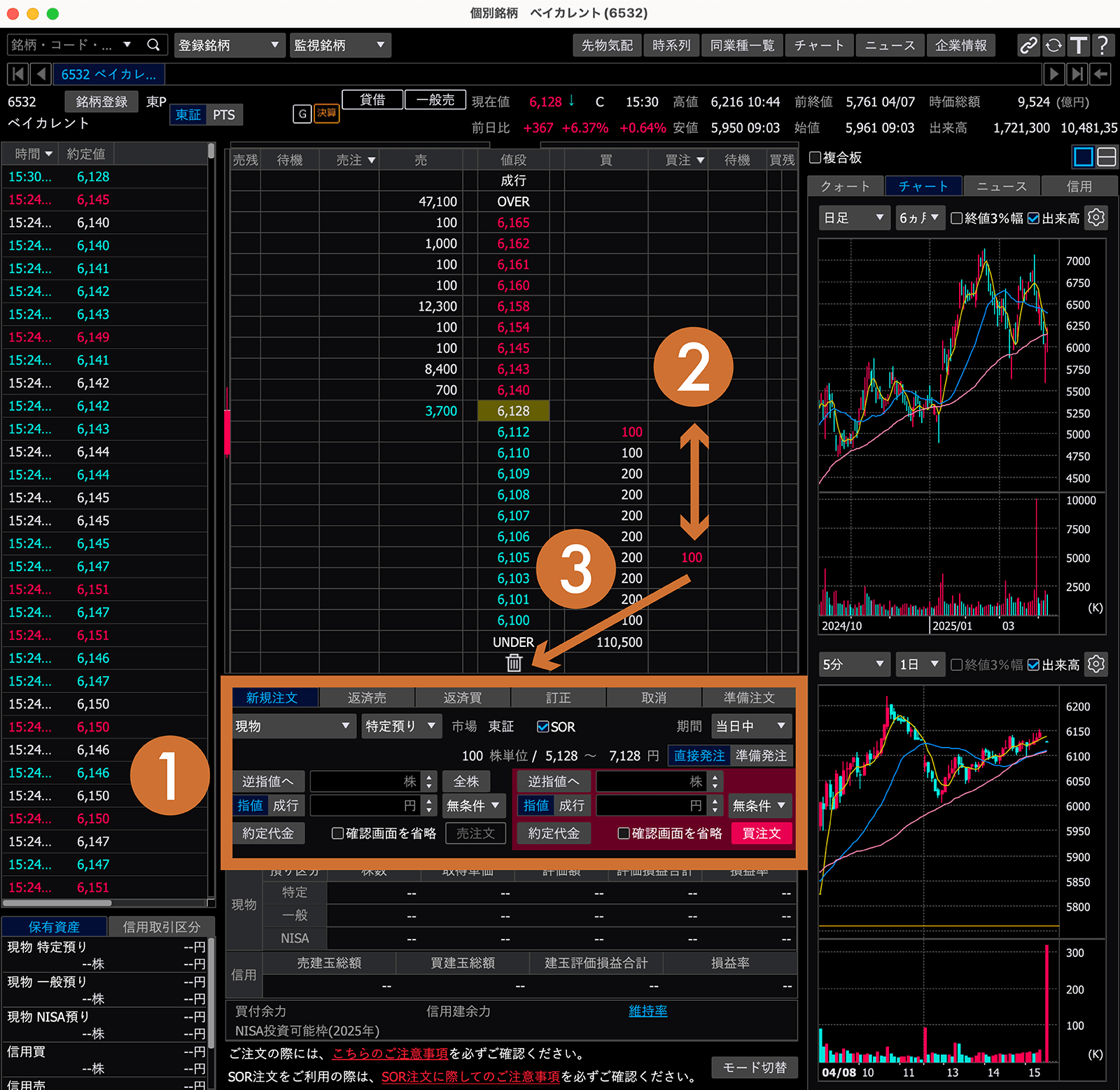Screen dimensions: 1120x1090
Task: Click 銘柄登録 button
Action: coord(101,102)
